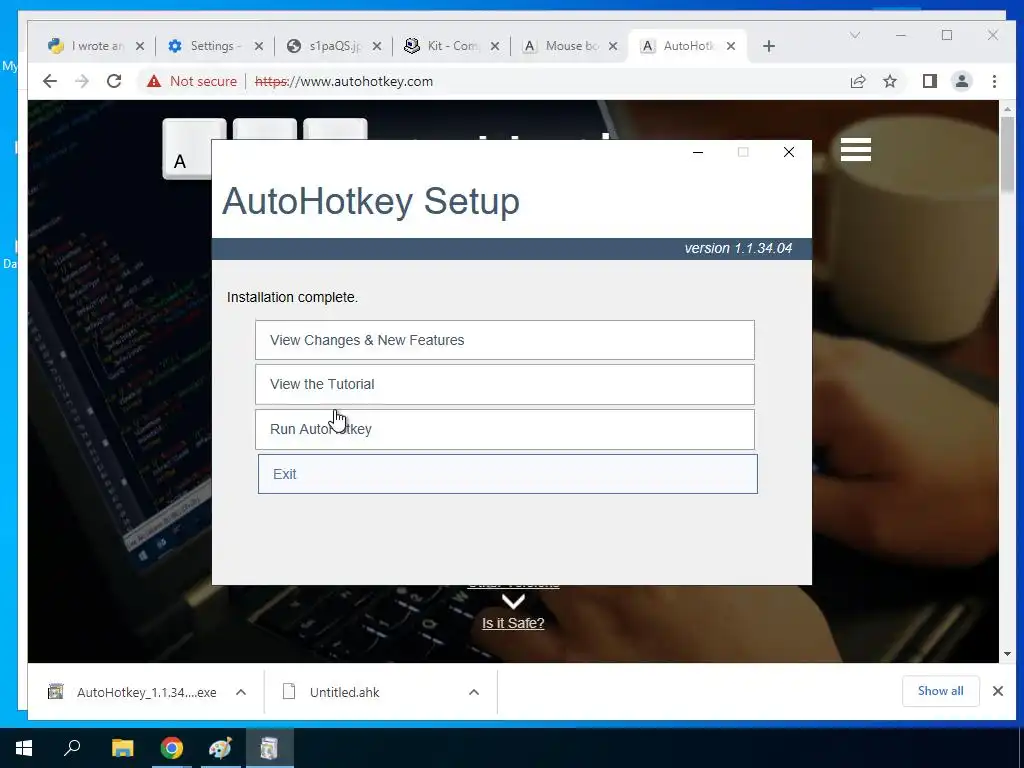Click the address bar URL
The width and height of the screenshot is (1024, 768).
tap(344, 82)
